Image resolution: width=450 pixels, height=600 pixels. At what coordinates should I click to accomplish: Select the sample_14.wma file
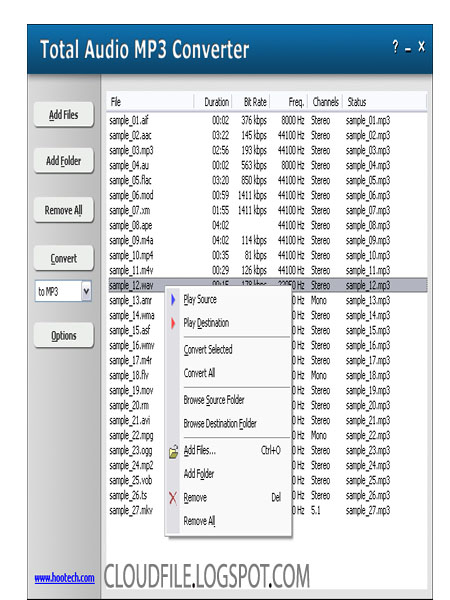(132, 315)
